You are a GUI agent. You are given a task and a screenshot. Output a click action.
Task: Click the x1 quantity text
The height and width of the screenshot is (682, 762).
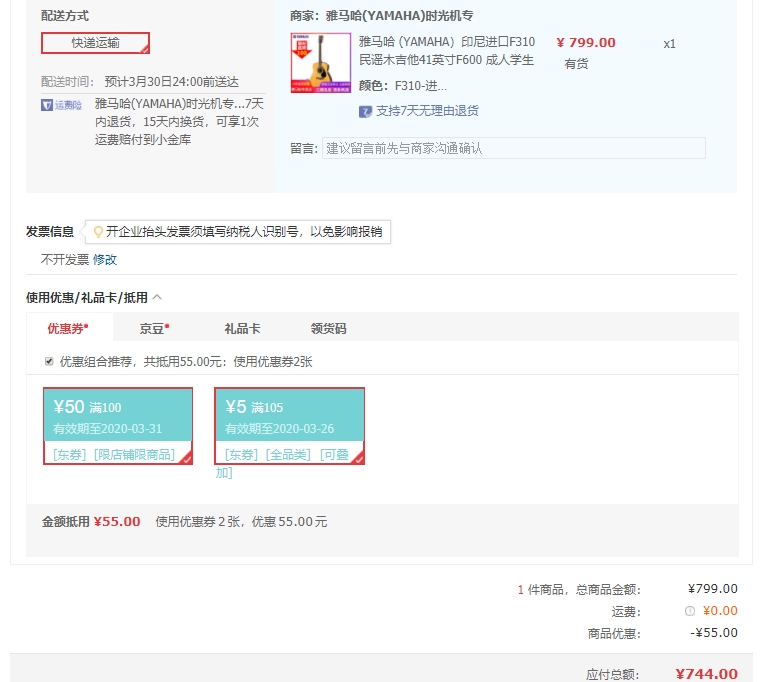pos(670,44)
